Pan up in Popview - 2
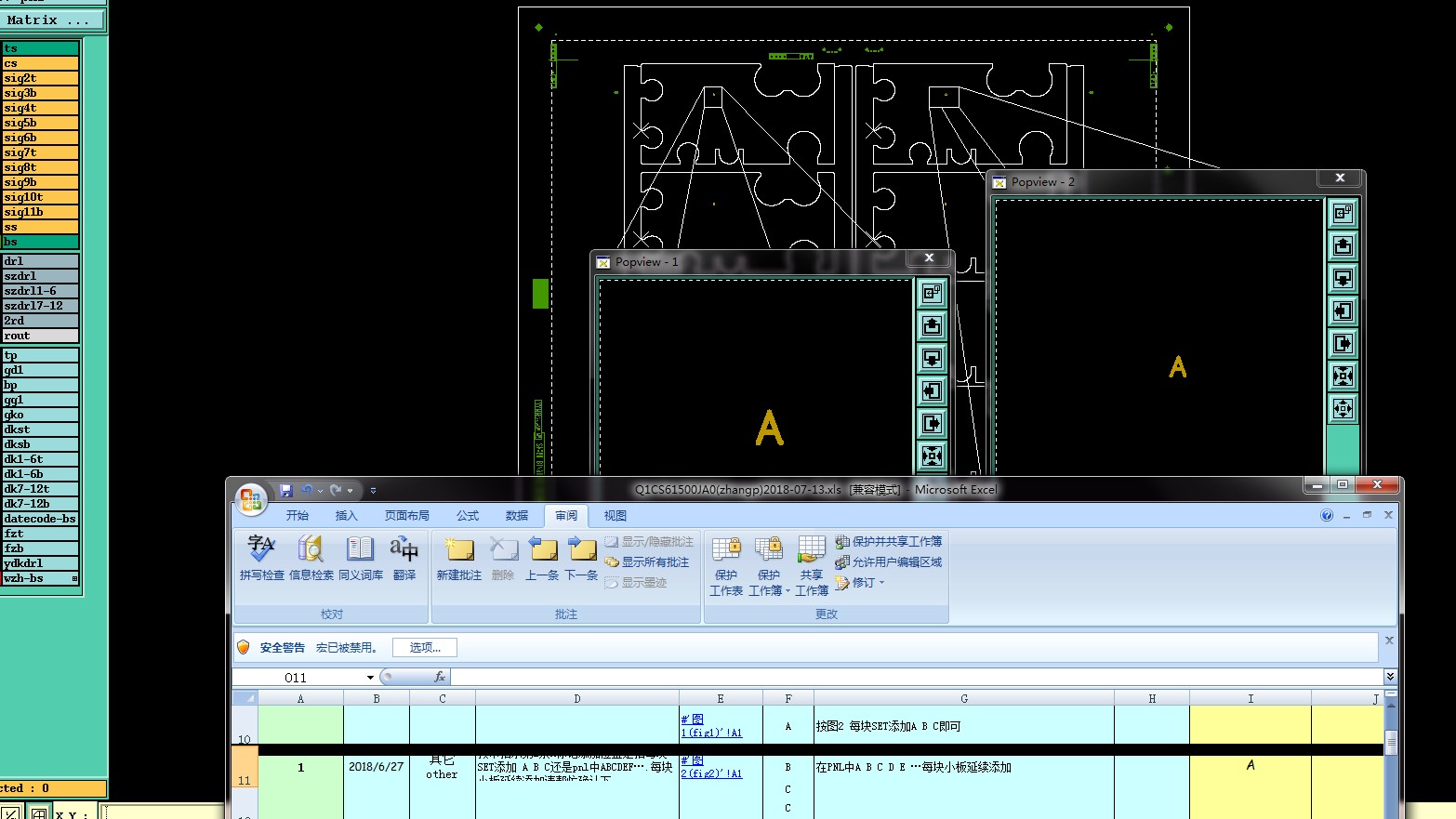Viewport: 1456px width, 819px height. (1343, 245)
